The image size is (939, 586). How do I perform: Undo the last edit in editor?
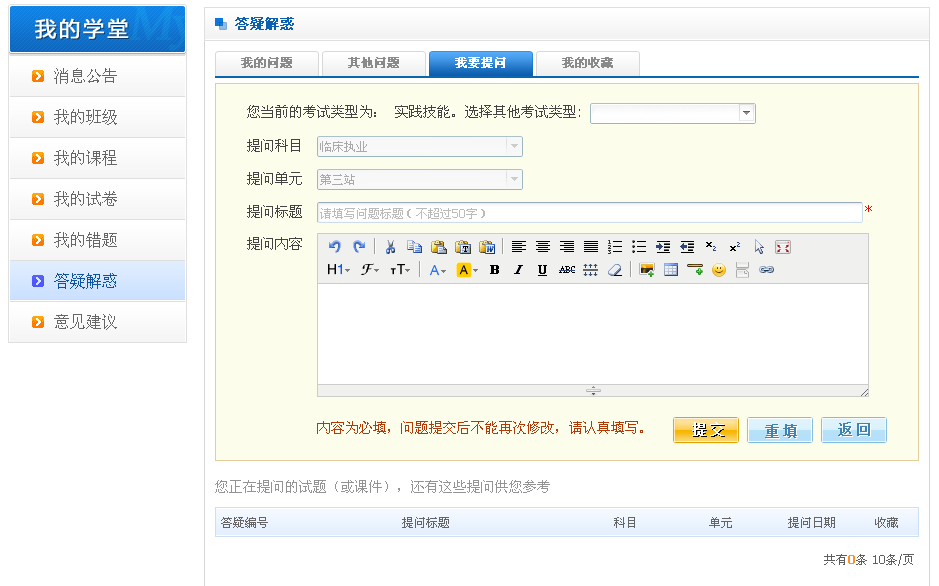335,247
